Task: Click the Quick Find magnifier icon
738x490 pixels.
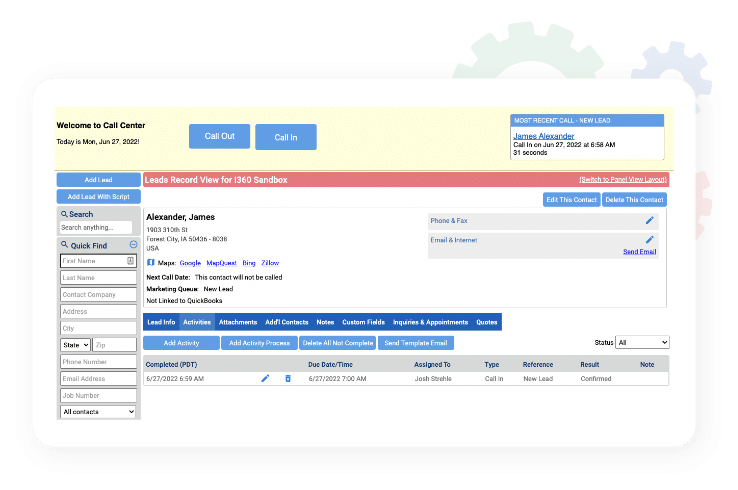Action: pyautogui.click(x=64, y=245)
